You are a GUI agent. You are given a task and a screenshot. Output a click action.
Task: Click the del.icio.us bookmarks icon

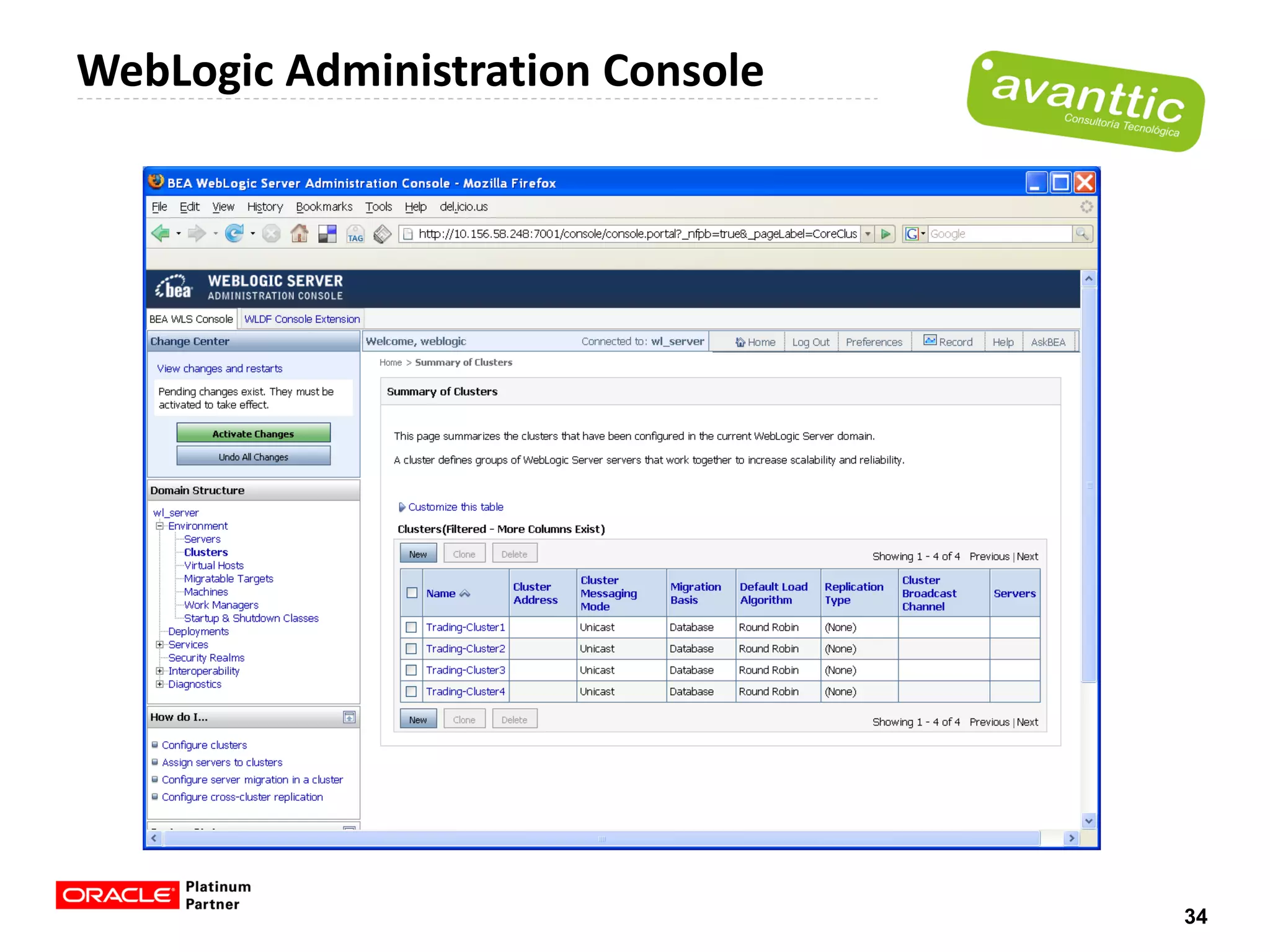tap(327, 234)
